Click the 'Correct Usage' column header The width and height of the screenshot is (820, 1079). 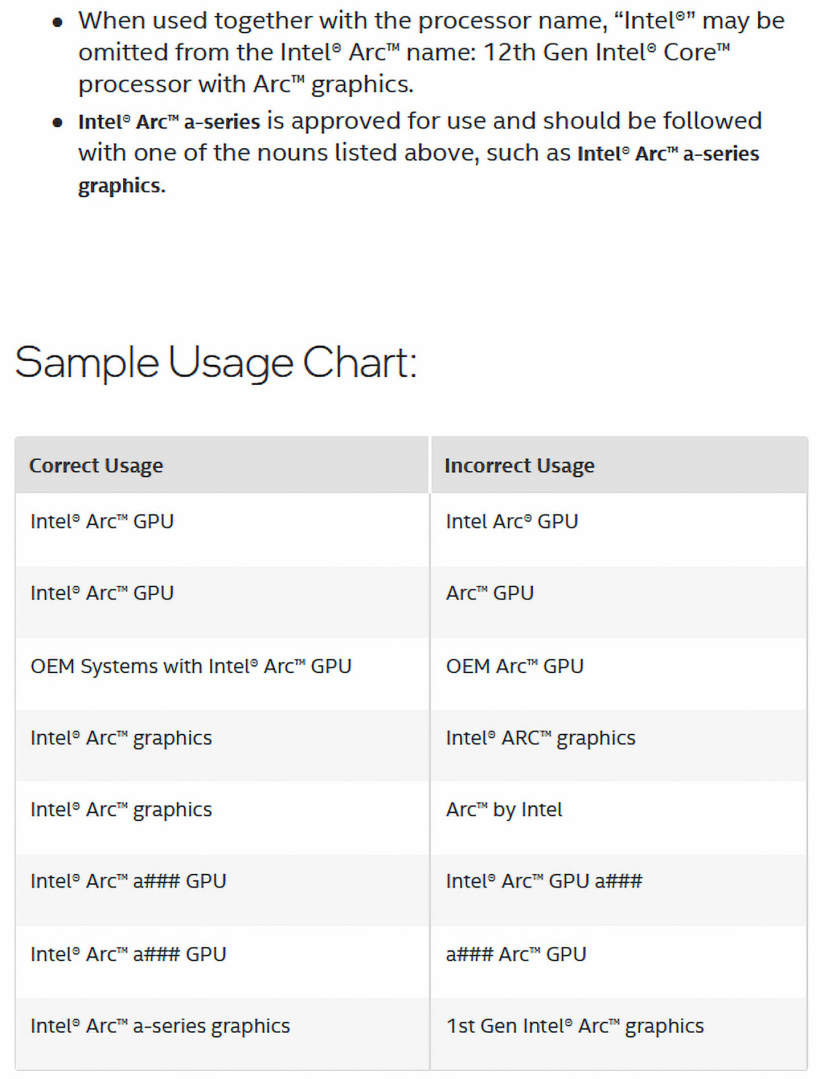tap(96, 466)
